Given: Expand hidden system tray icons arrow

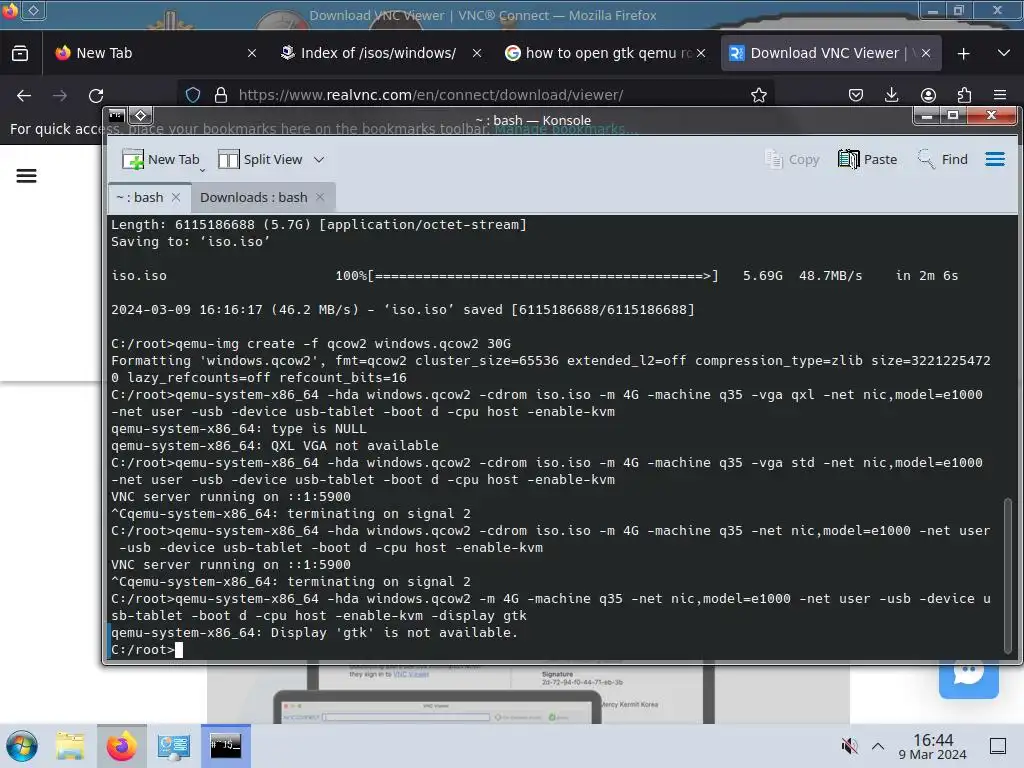Looking at the screenshot, I should coord(878,746).
